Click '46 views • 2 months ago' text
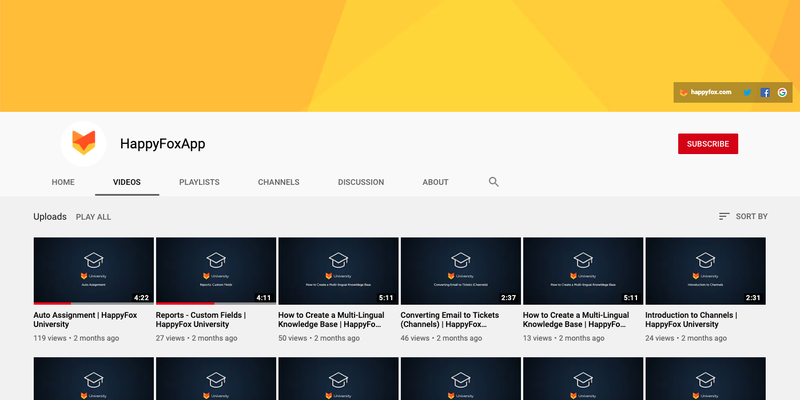This screenshot has width=800, height=400. click(441, 338)
